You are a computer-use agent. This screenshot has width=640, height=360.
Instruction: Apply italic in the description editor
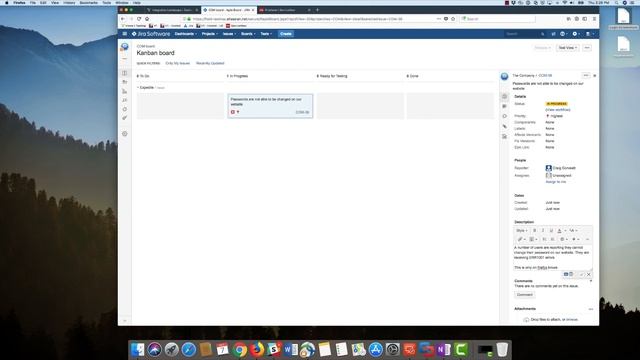coord(542,231)
